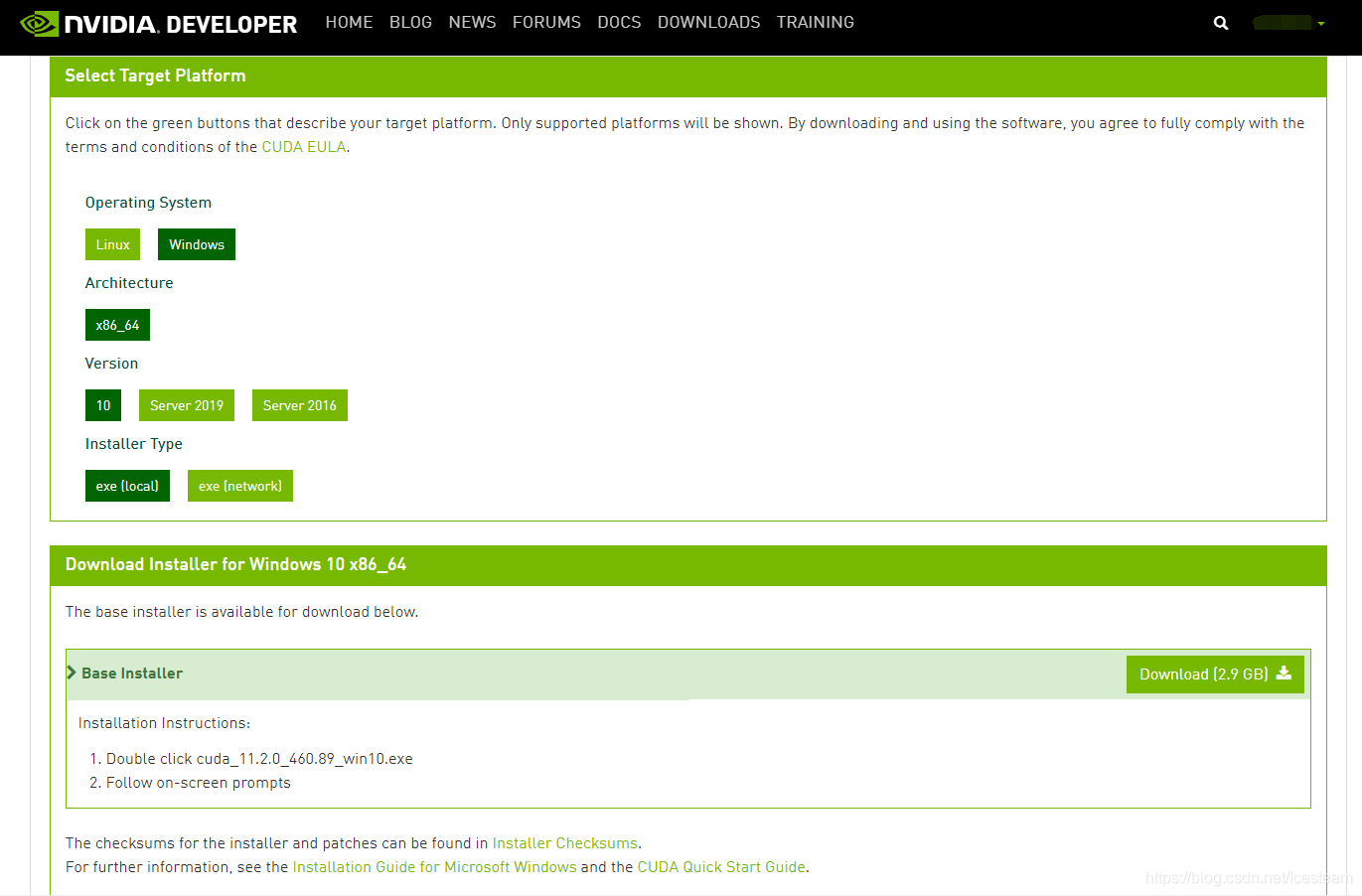Pick Windows version 10
Image resolution: width=1362 pixels, height=896 pixels.
[103, 405]
